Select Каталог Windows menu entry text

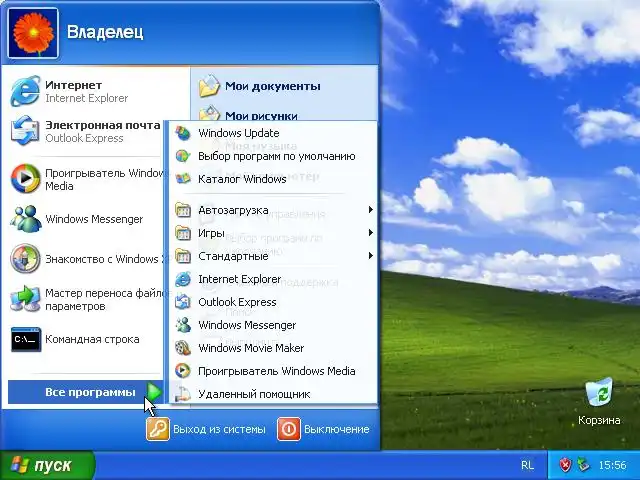(x=242, y=179)
